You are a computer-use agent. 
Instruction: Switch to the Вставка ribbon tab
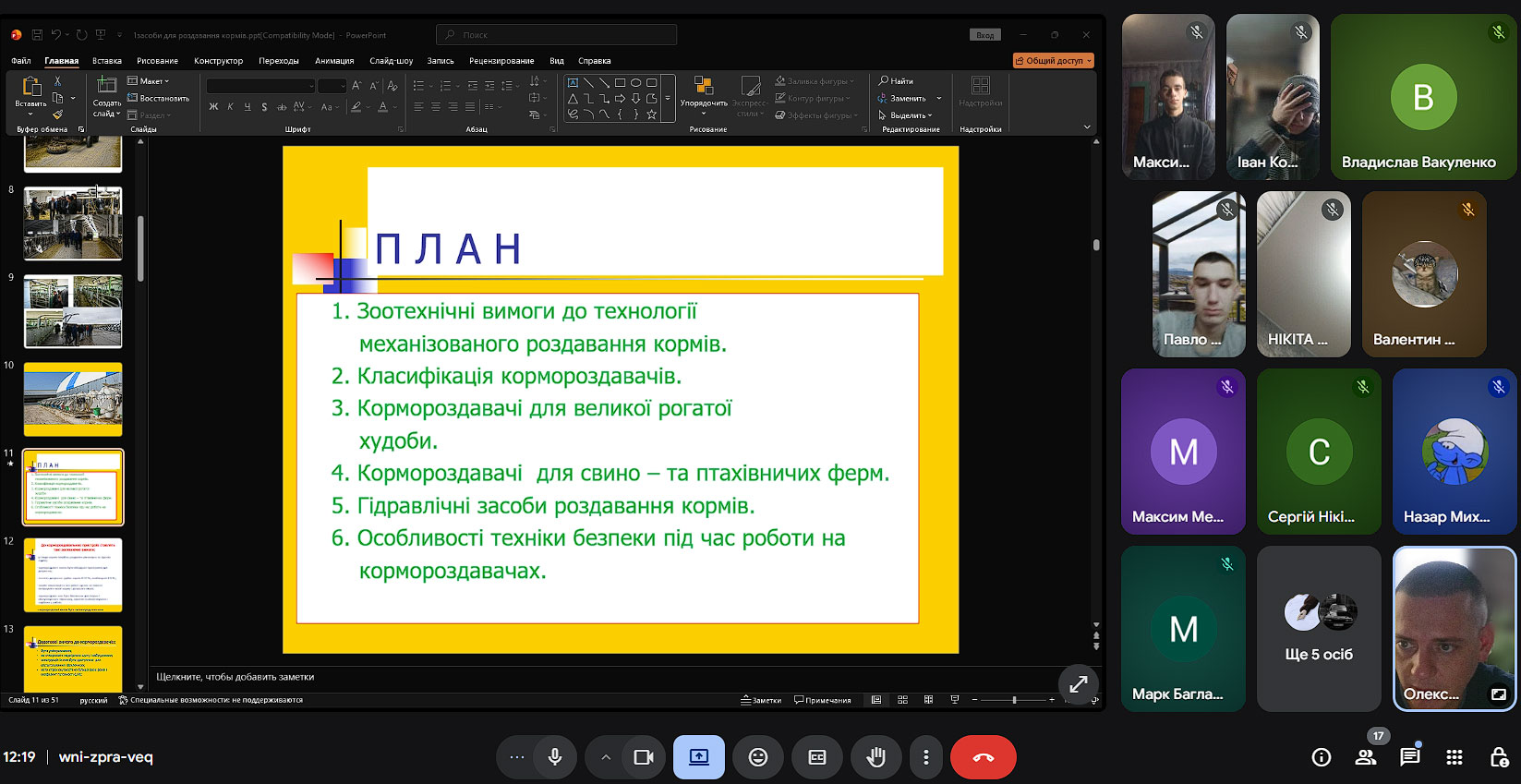[x=107, y=61]
